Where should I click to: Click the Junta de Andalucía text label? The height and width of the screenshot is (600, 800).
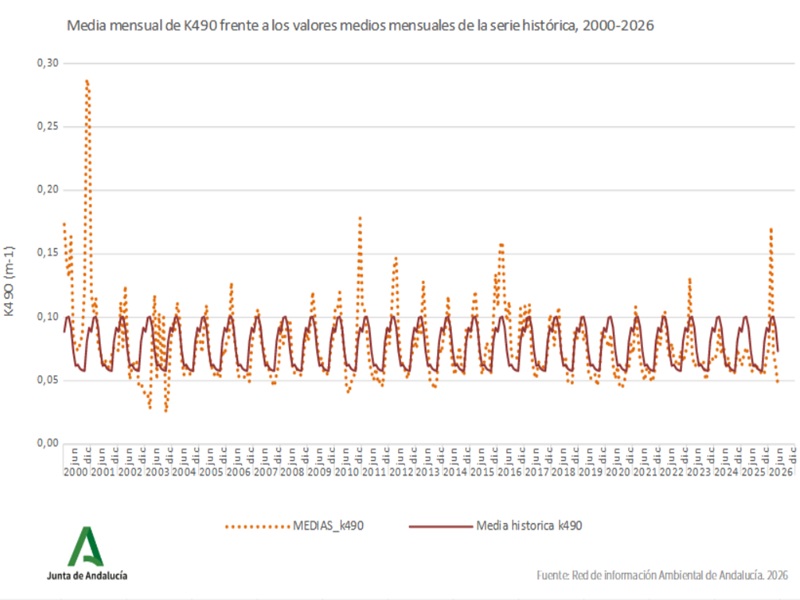point(87,576)
